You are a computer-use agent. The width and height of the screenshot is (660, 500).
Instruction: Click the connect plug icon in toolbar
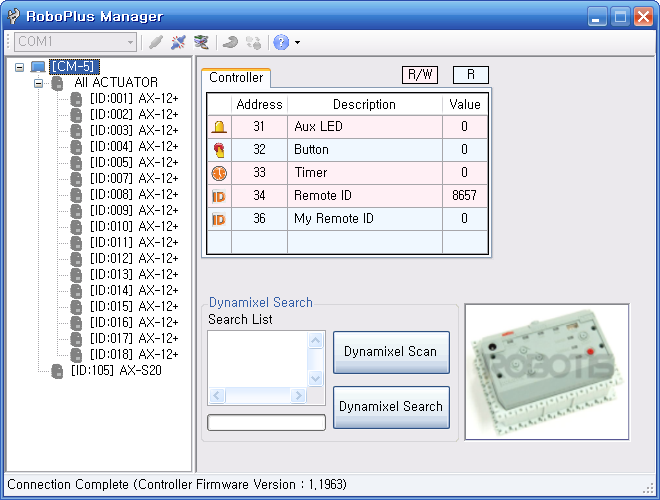tap(156, 42)
